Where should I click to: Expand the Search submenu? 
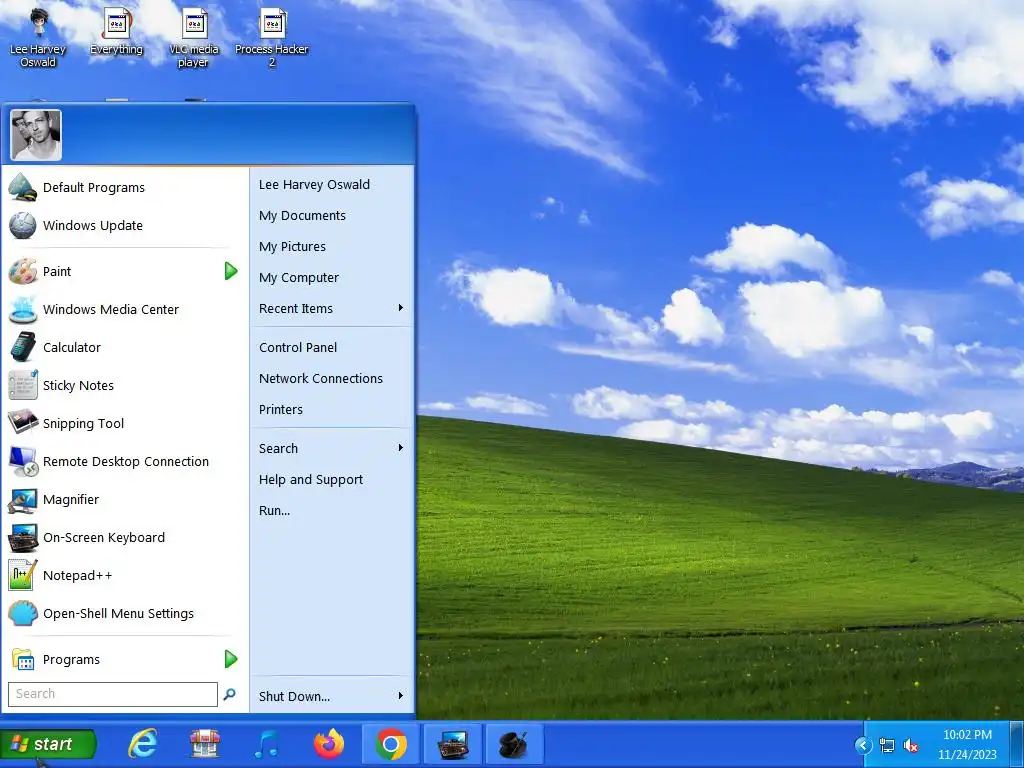click(332, 448)
